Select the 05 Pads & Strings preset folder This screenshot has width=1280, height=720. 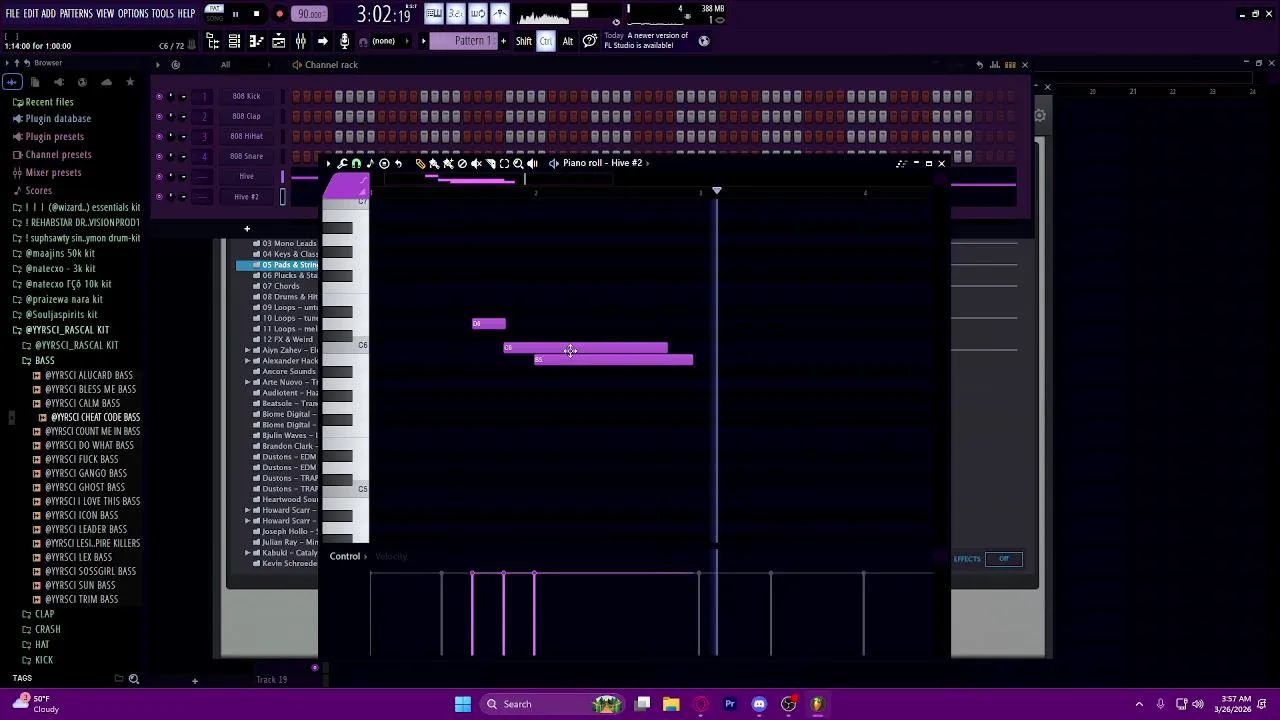[278, 265]
